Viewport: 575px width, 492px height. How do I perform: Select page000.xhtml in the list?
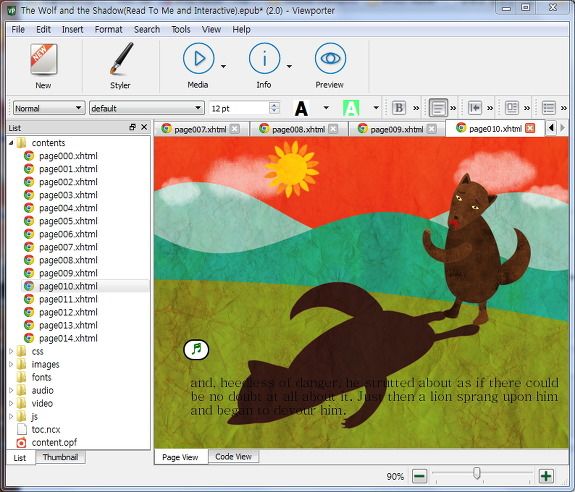point(68,156)
